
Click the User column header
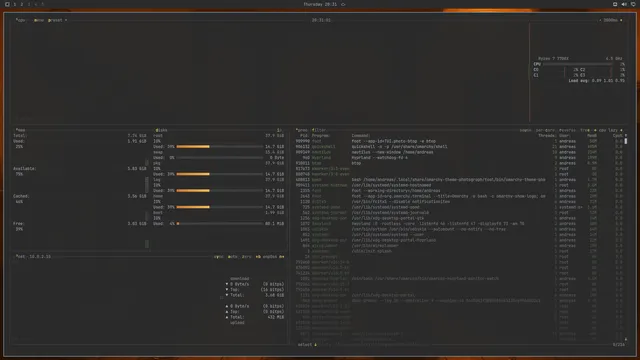tap(564, 136)
